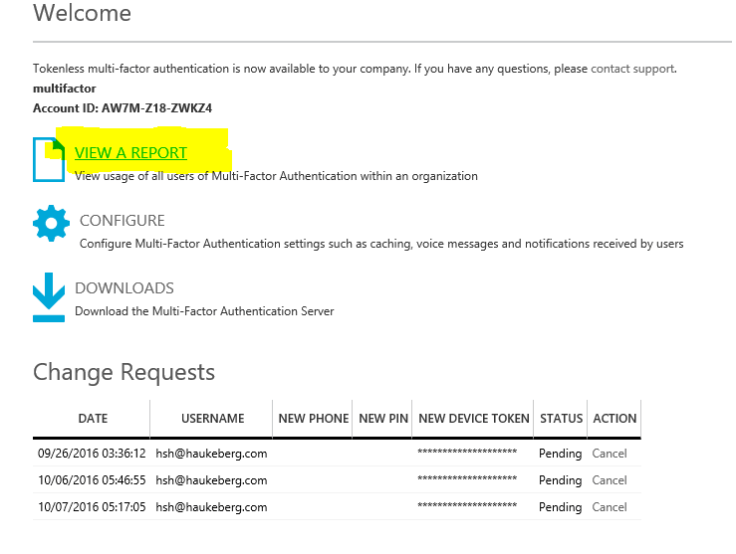Click the masked device token in 10/06/2016 row
This screenshot has width=736, height=554.
click(x=467, y=478)
